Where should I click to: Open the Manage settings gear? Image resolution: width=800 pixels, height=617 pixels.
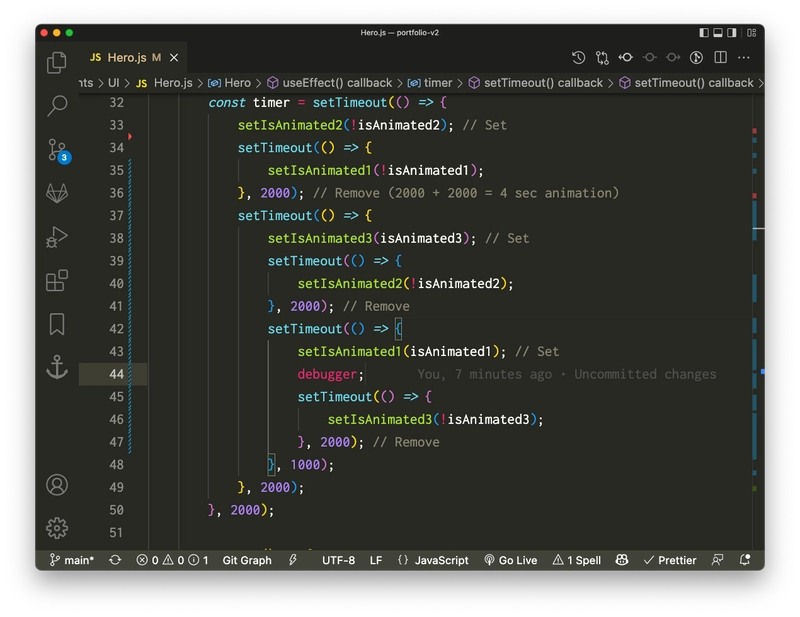click(57, 528)
